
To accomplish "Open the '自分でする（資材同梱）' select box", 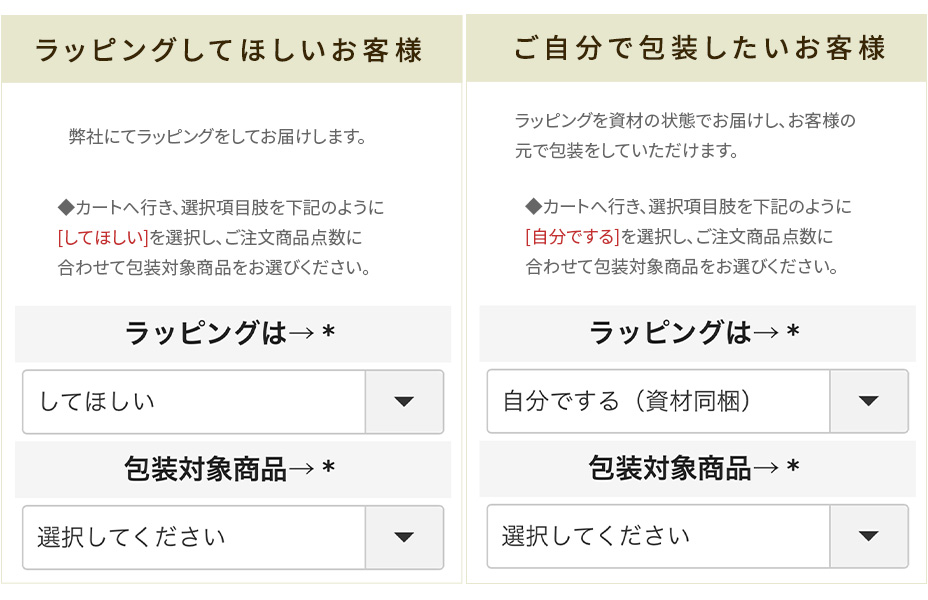I will [x=658, y=402].
